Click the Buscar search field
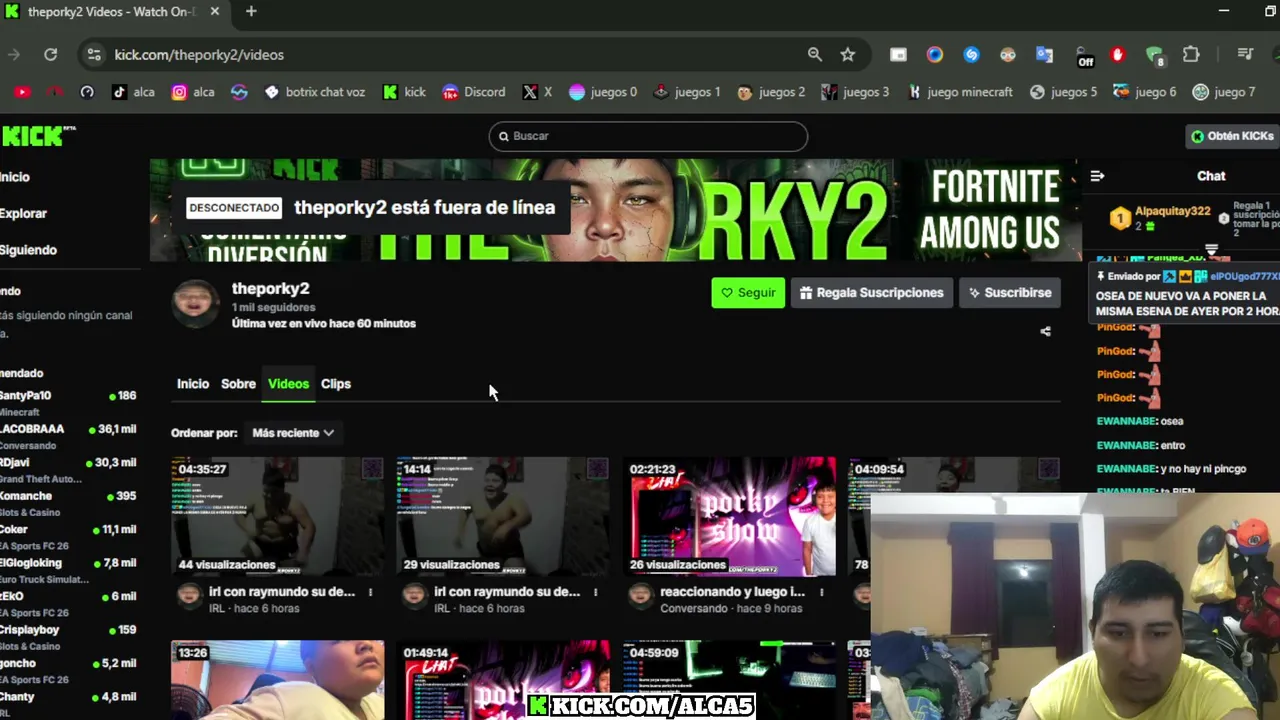 648,136
